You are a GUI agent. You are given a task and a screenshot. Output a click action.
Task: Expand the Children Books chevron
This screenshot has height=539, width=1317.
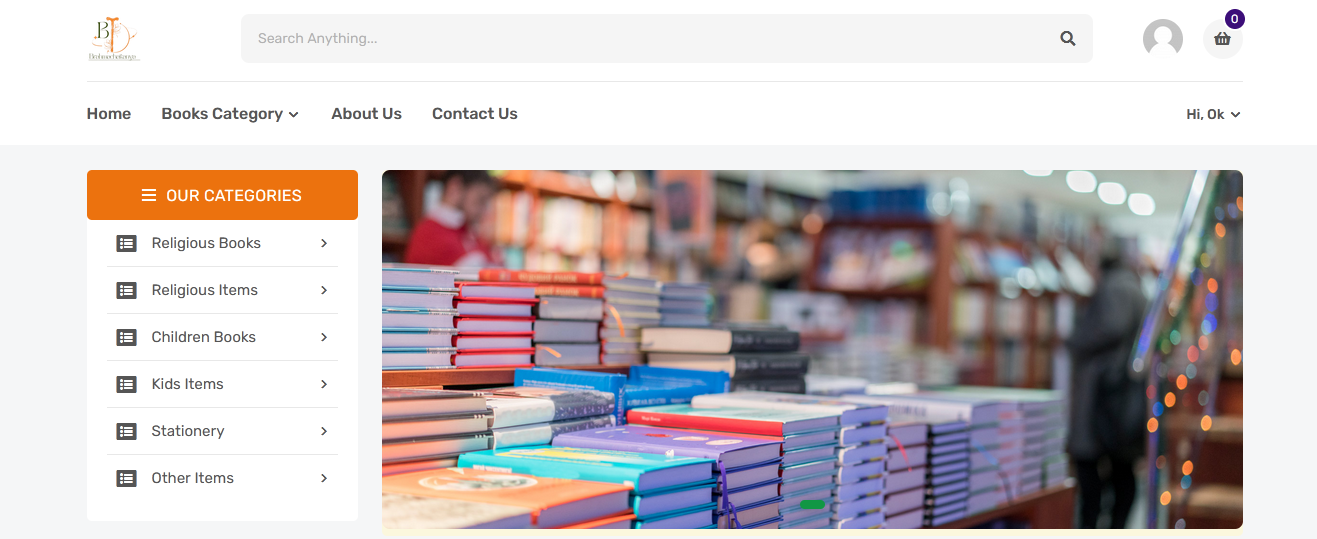pyautogui.click(x=324, y=337)
